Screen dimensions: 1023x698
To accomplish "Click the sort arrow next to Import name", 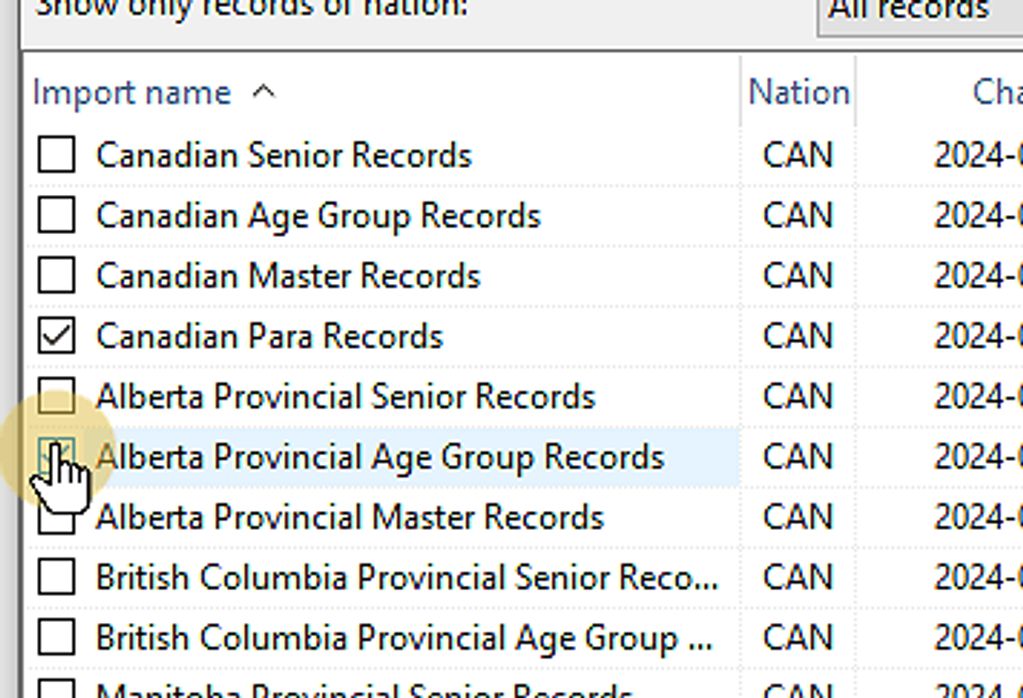I will [263, 92].
